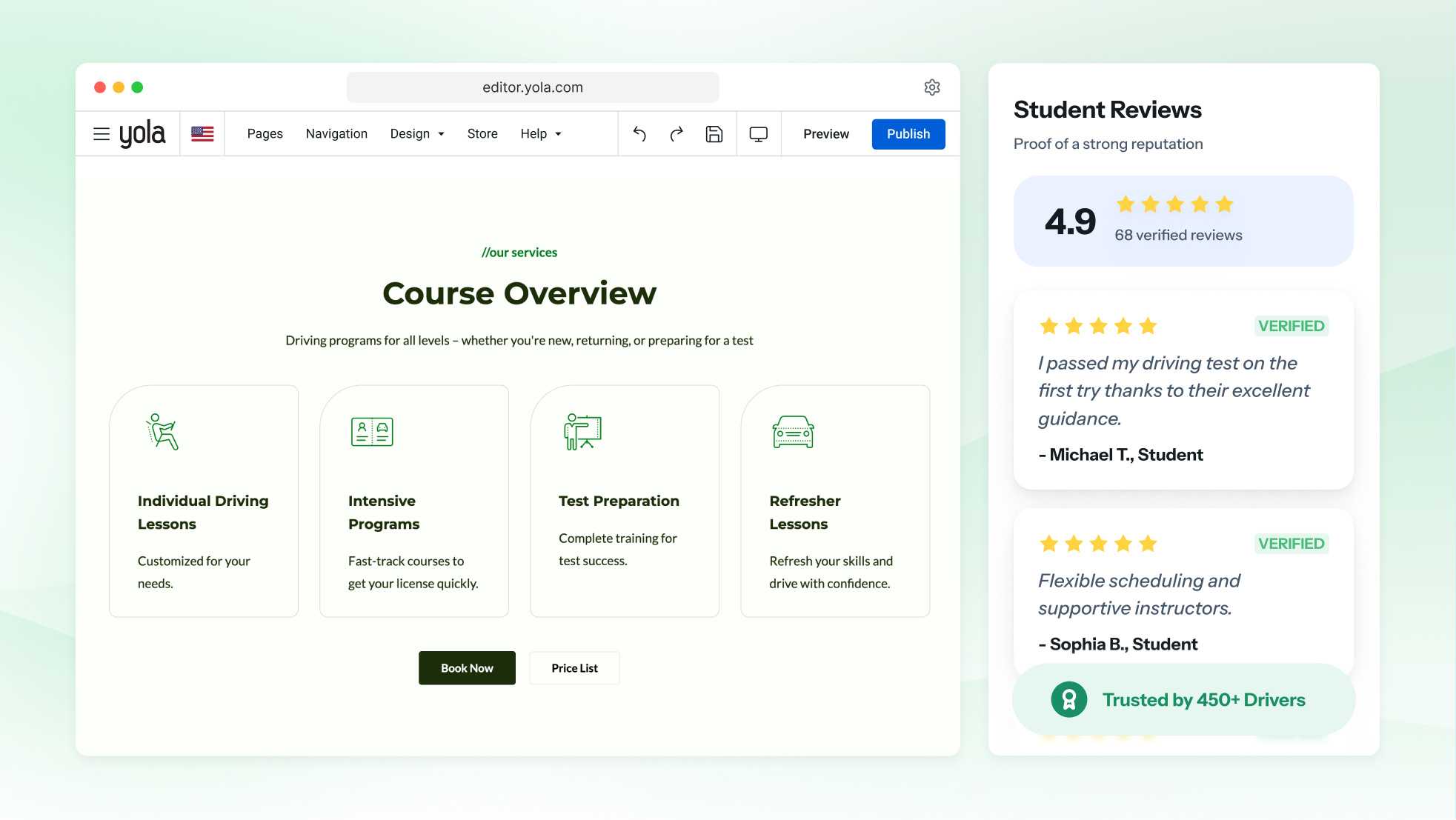The image size is (1456, 820).
Task: Click the Publish button
Action: coord(908,134)
